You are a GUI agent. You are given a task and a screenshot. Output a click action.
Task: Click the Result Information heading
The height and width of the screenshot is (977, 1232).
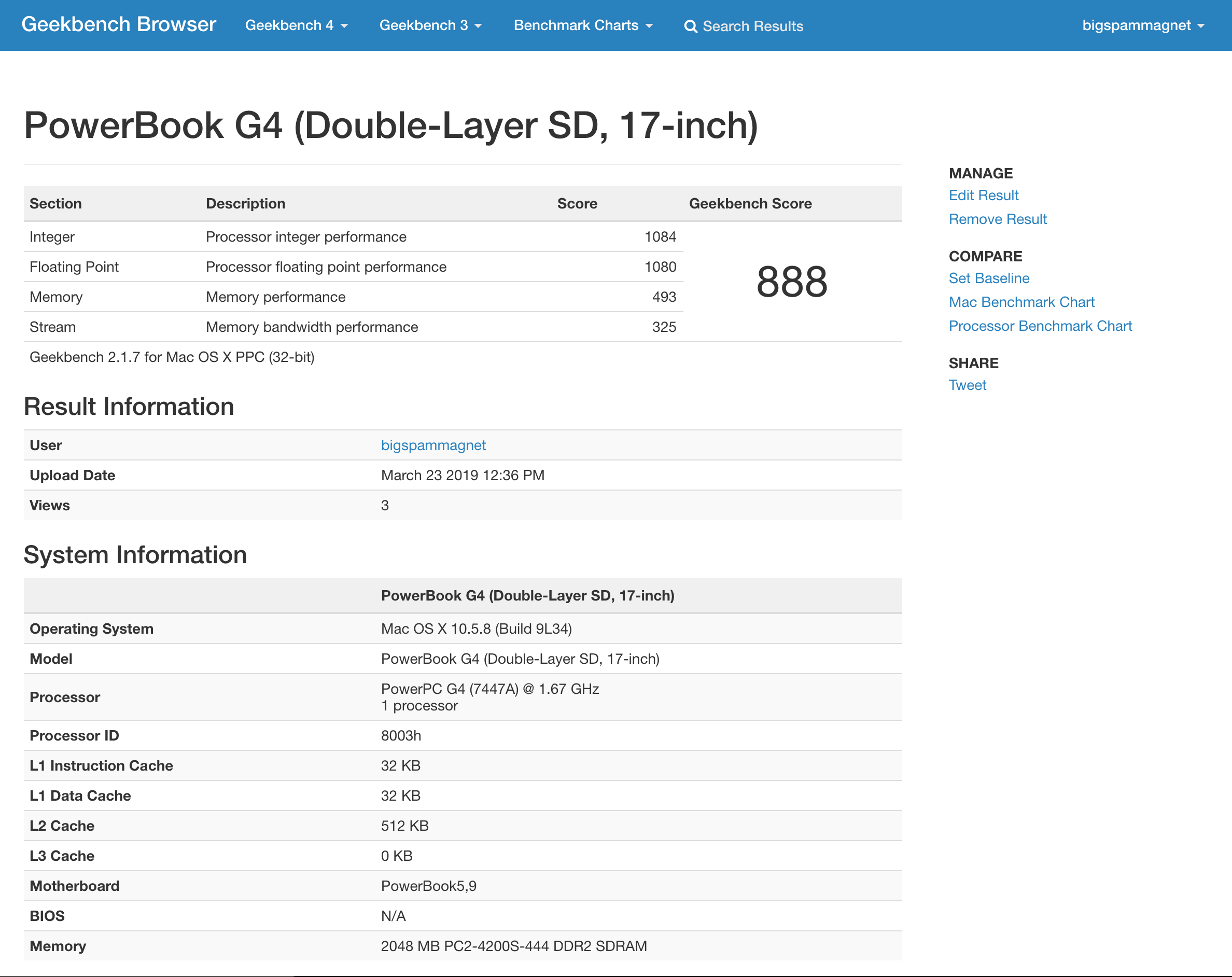tap(129, 407)
